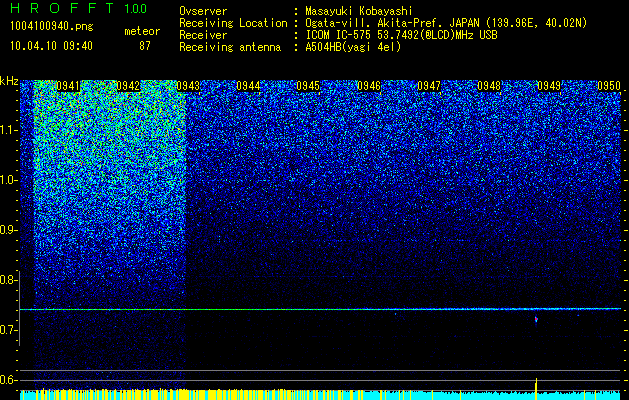
Task: Click the 0945 time marker
Action: coord(308,86)
